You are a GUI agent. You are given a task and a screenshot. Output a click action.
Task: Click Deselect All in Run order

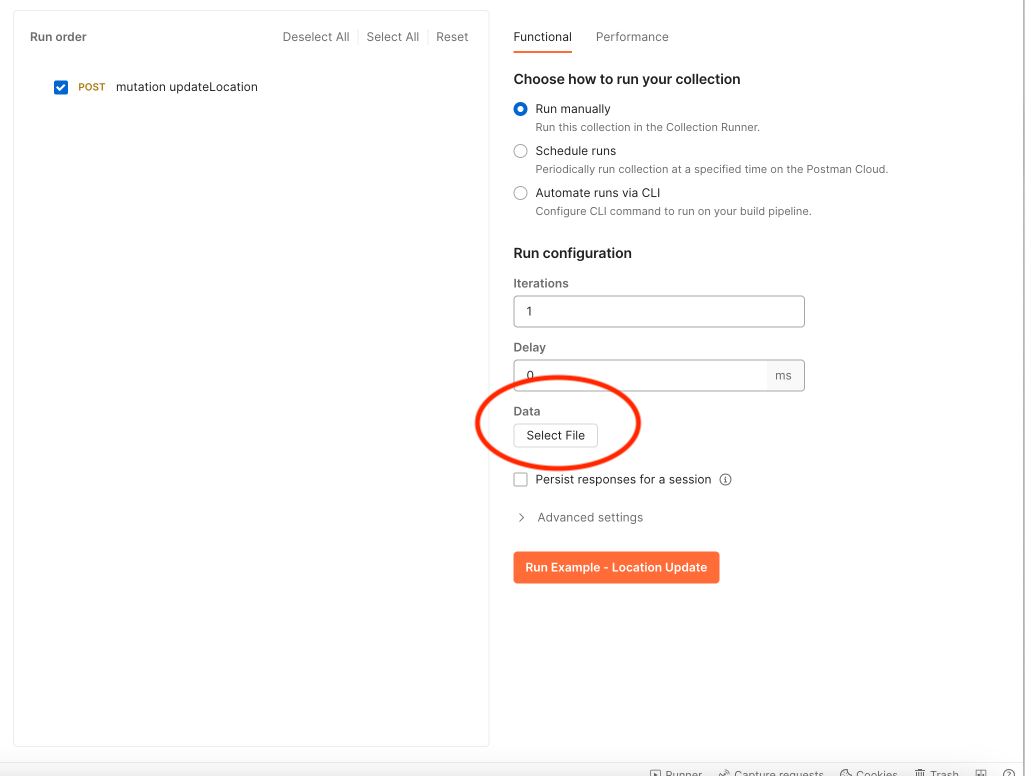[x=316, y=37]
